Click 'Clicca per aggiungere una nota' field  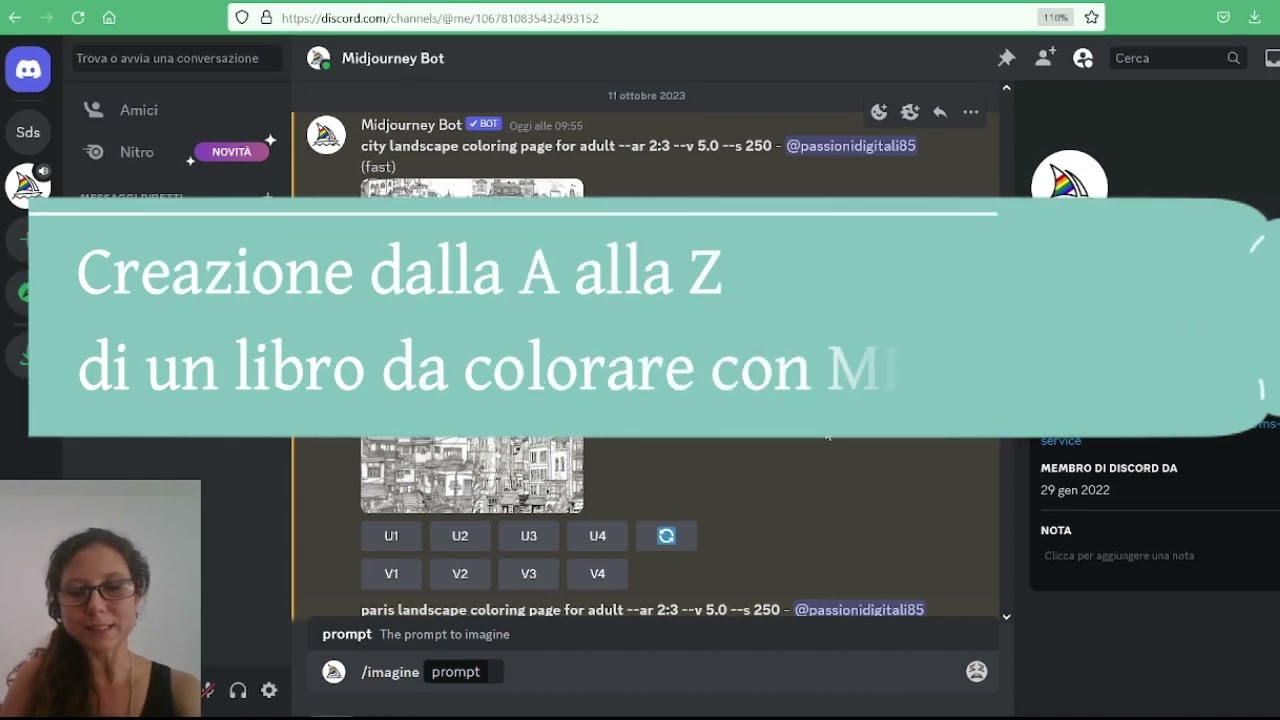point(1119,556)
